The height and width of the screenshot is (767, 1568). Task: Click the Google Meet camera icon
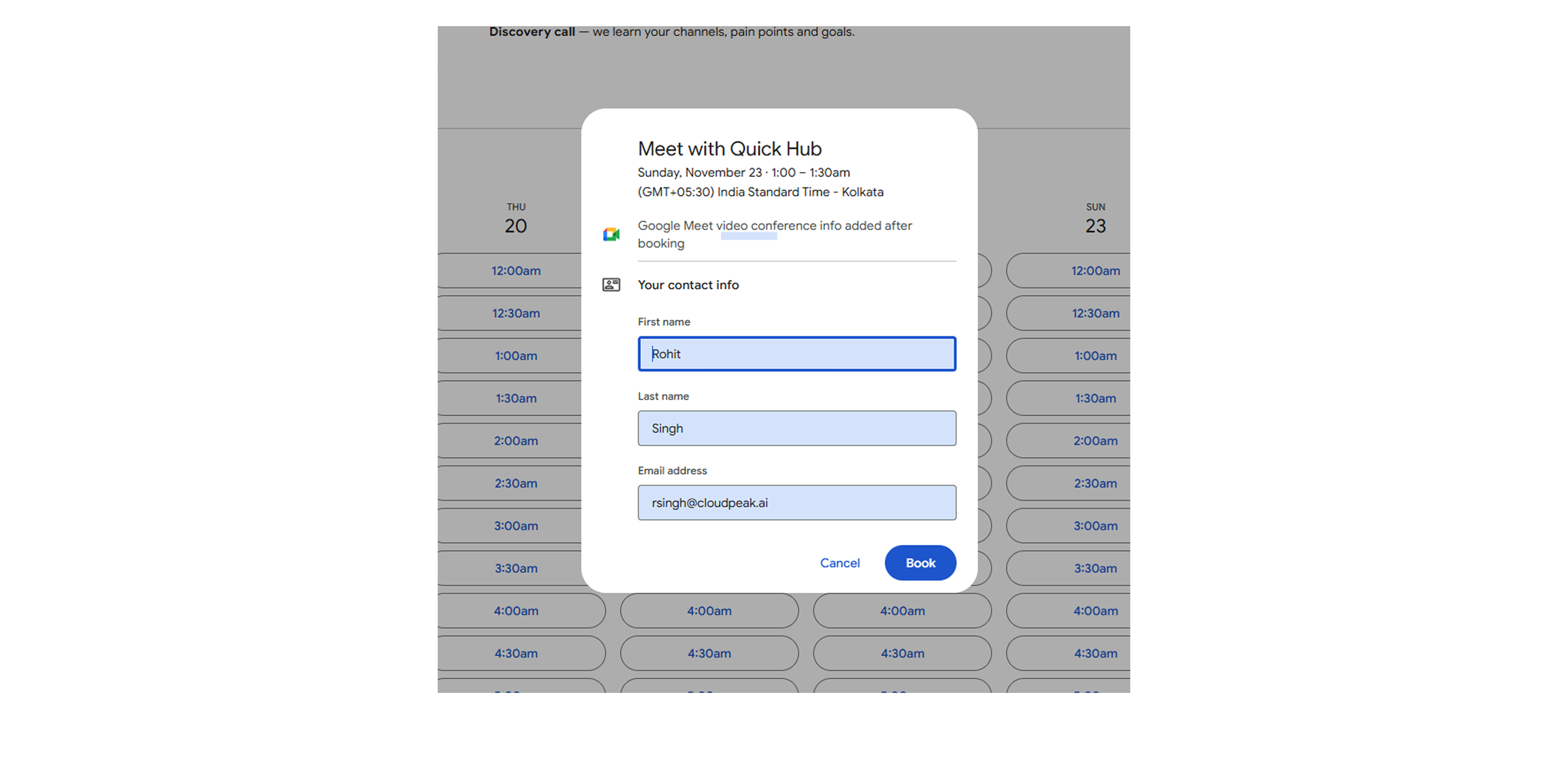[x=611, y=235]
